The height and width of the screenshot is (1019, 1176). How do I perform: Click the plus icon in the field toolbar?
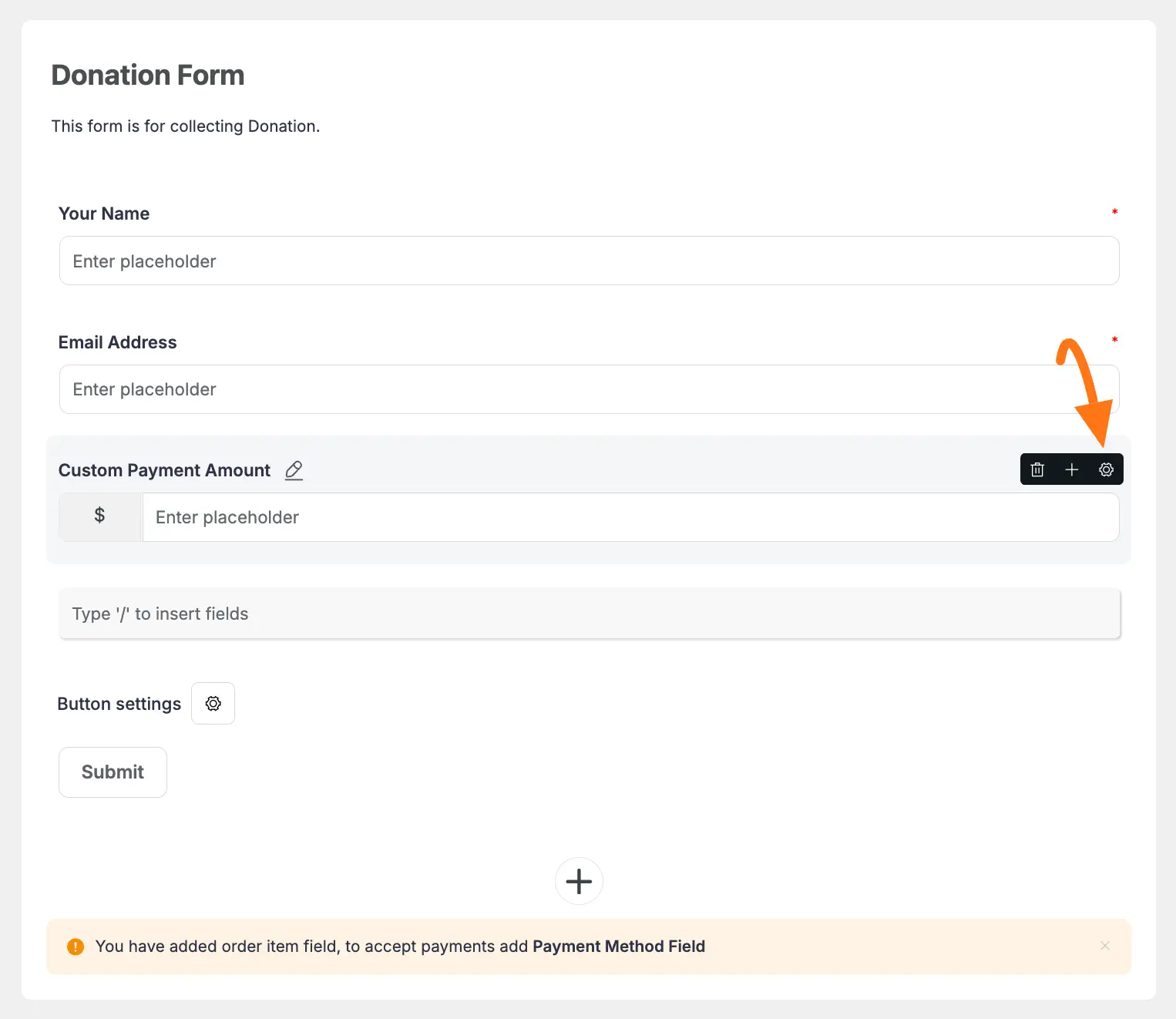(1071, 469)
